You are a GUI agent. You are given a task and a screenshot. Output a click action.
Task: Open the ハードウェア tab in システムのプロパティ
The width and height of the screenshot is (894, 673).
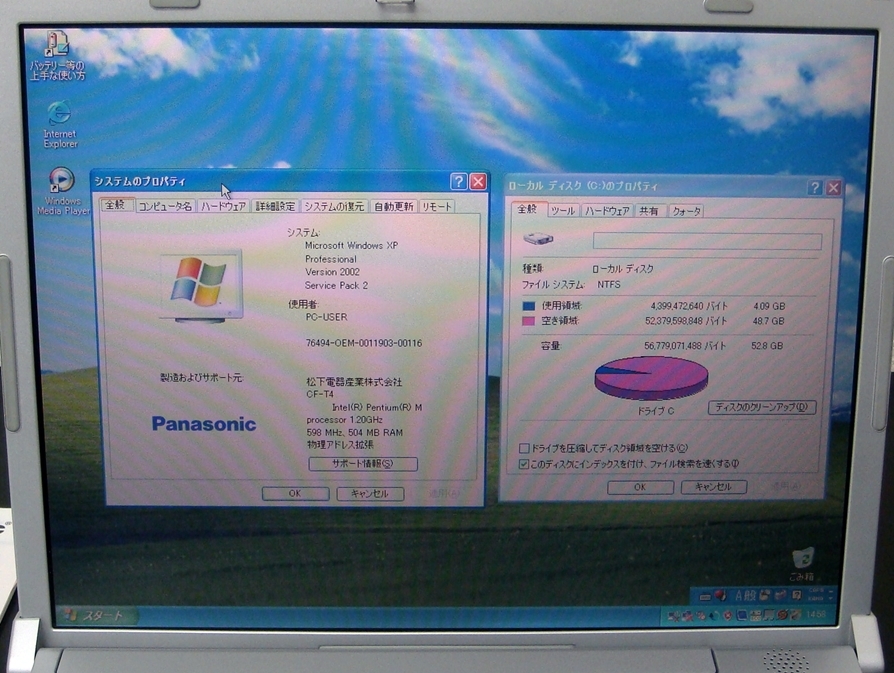point(224,206)
